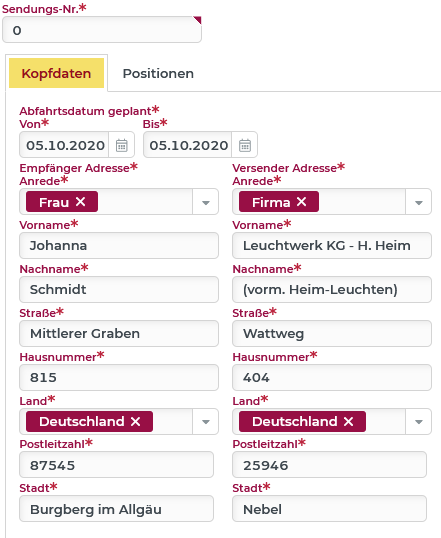Switch to the Positionen tab
The image size is (441, 538).
(158, 73)
